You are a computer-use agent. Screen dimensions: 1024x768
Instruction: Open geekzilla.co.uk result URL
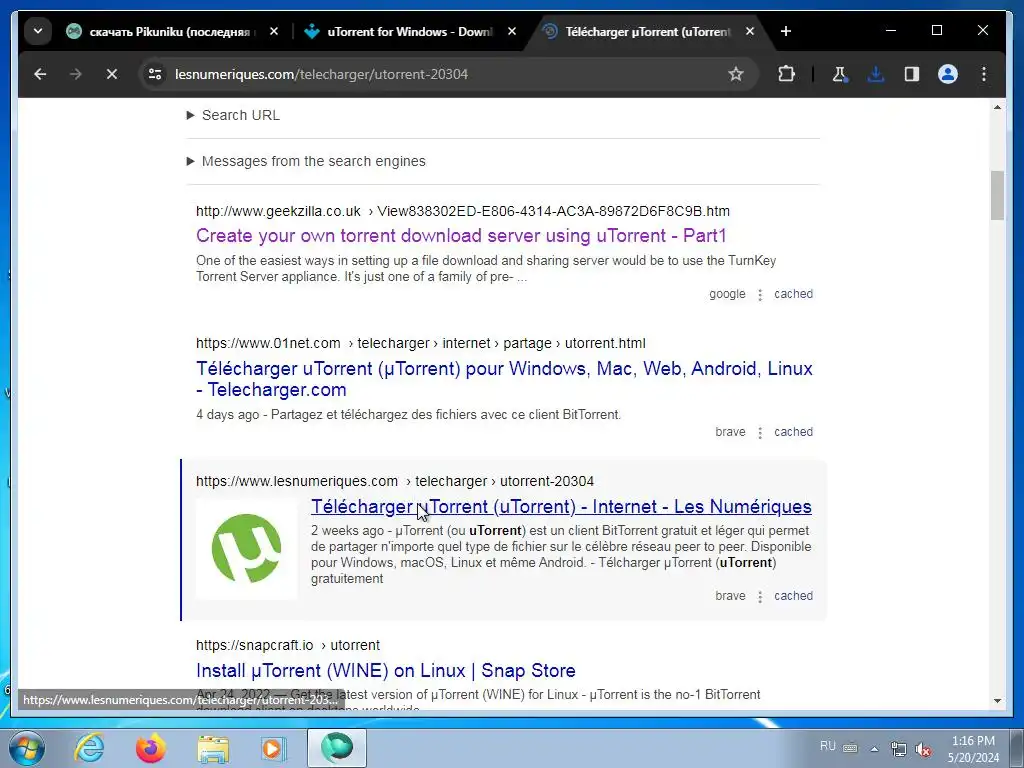tap(463, 212)
